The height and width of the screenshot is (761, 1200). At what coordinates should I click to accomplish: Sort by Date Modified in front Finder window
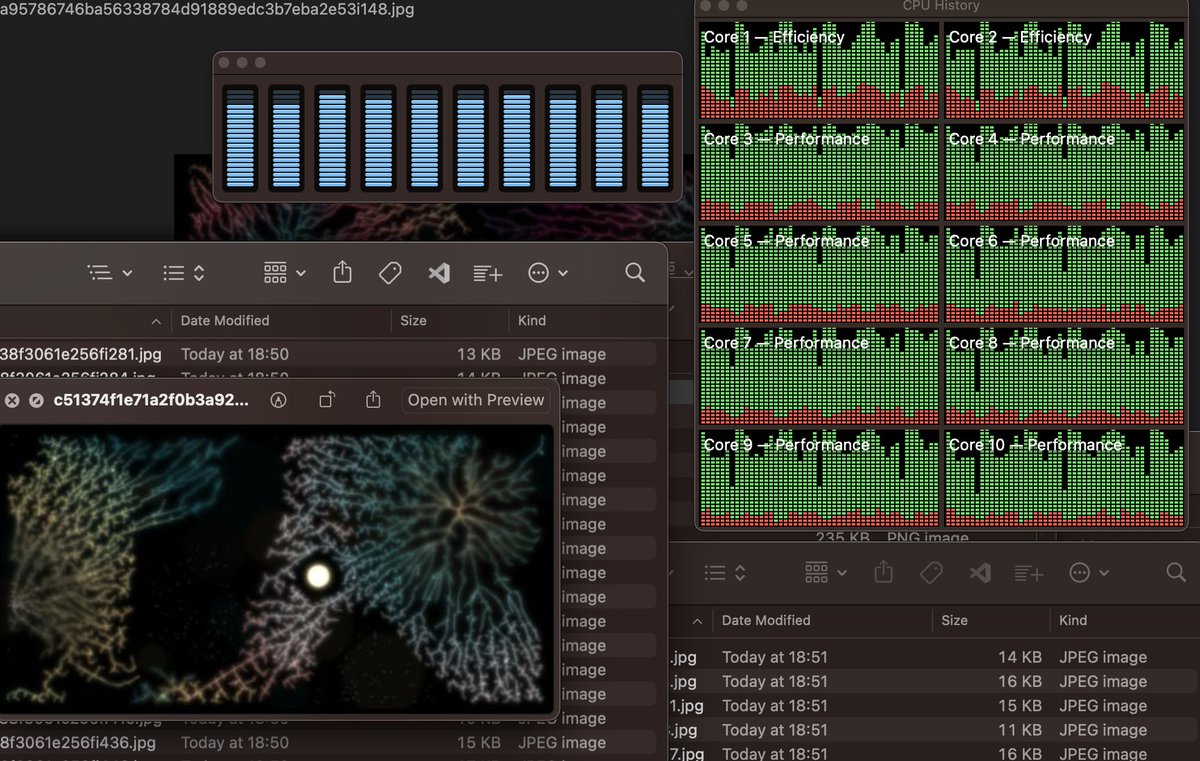(225, 320)
